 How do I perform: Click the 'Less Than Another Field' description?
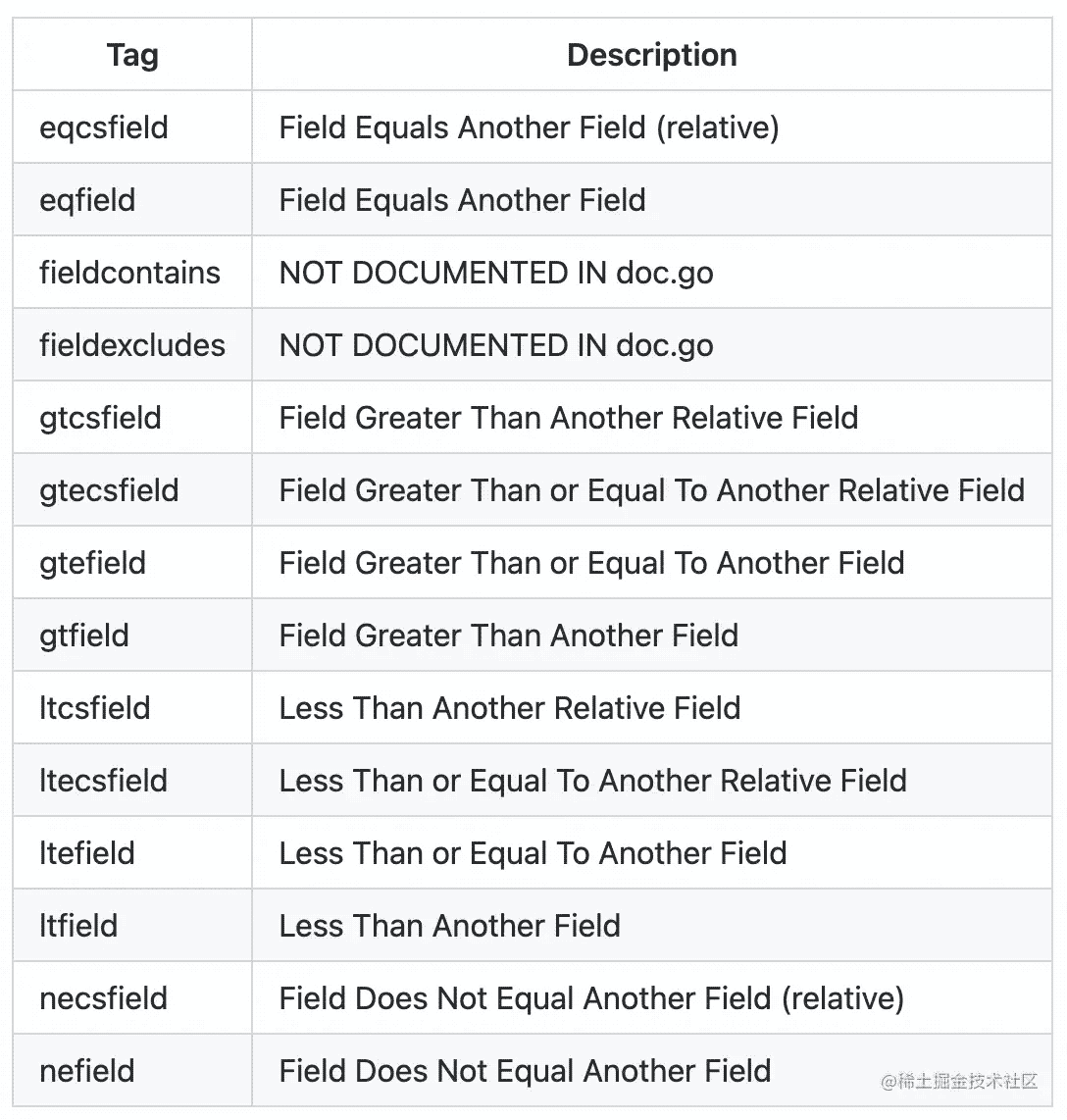449,926
